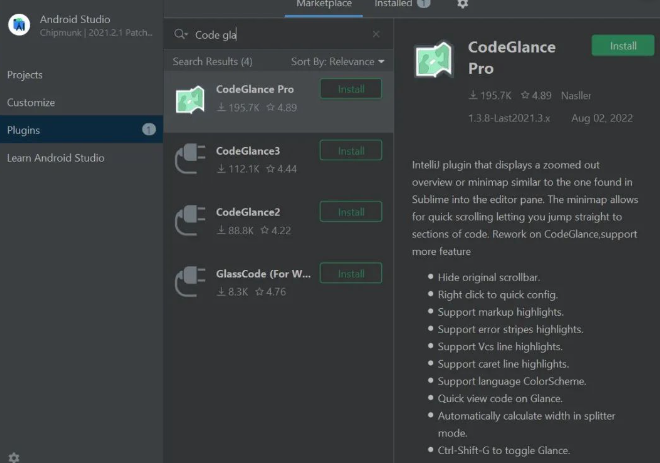Click CodeGlance3 rating star icon
The image size is (660, 463).
tap(271, 169)
